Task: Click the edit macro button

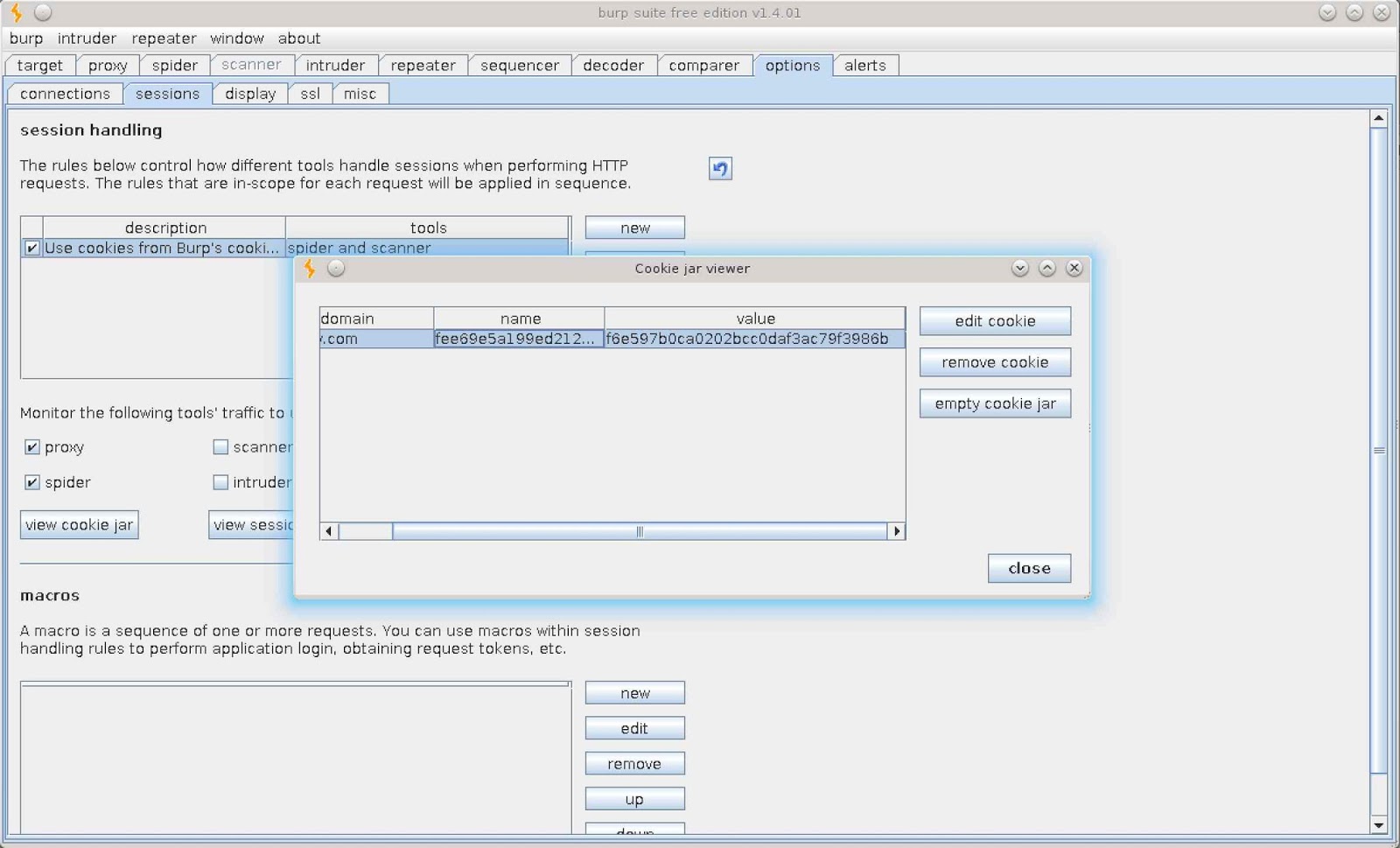Action: click(x=634, y=728)
